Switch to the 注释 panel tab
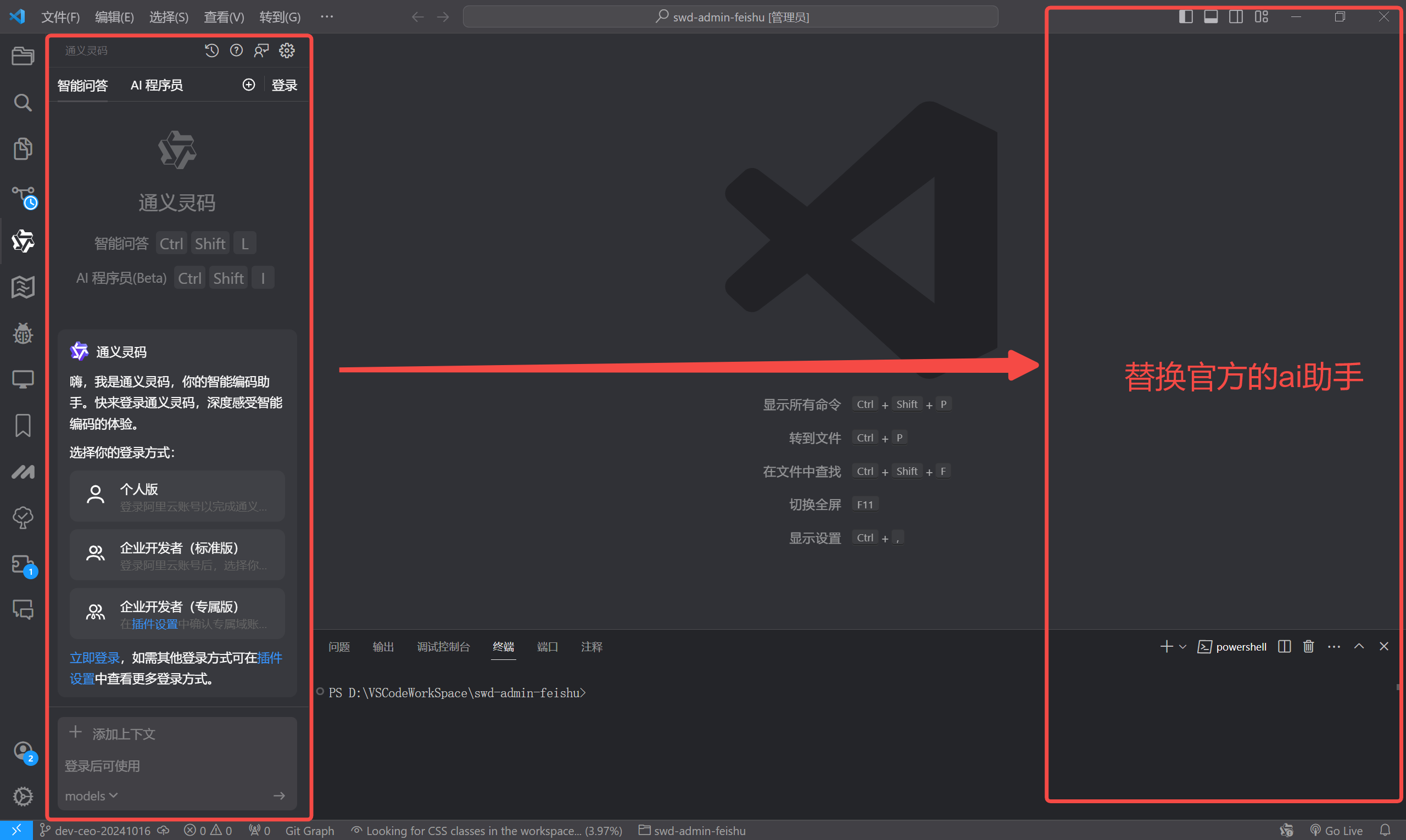The image size is (1406, 840). (592, 646)
